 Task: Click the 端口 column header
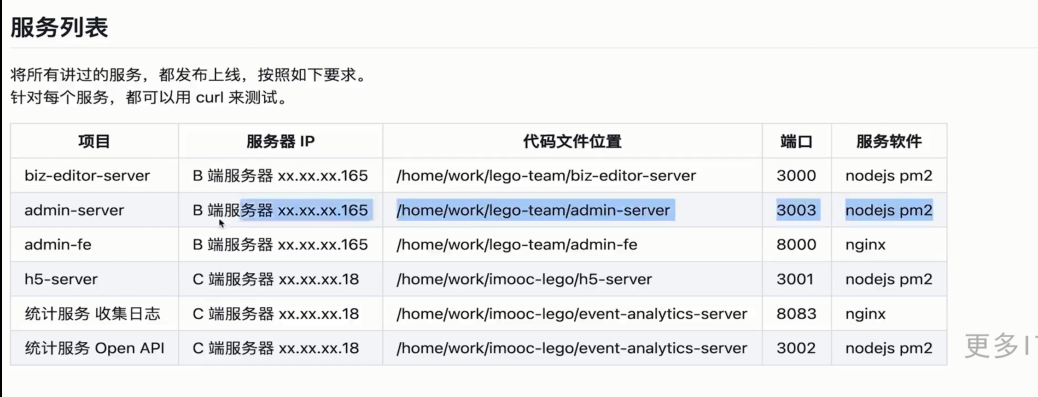pos(796,141)
